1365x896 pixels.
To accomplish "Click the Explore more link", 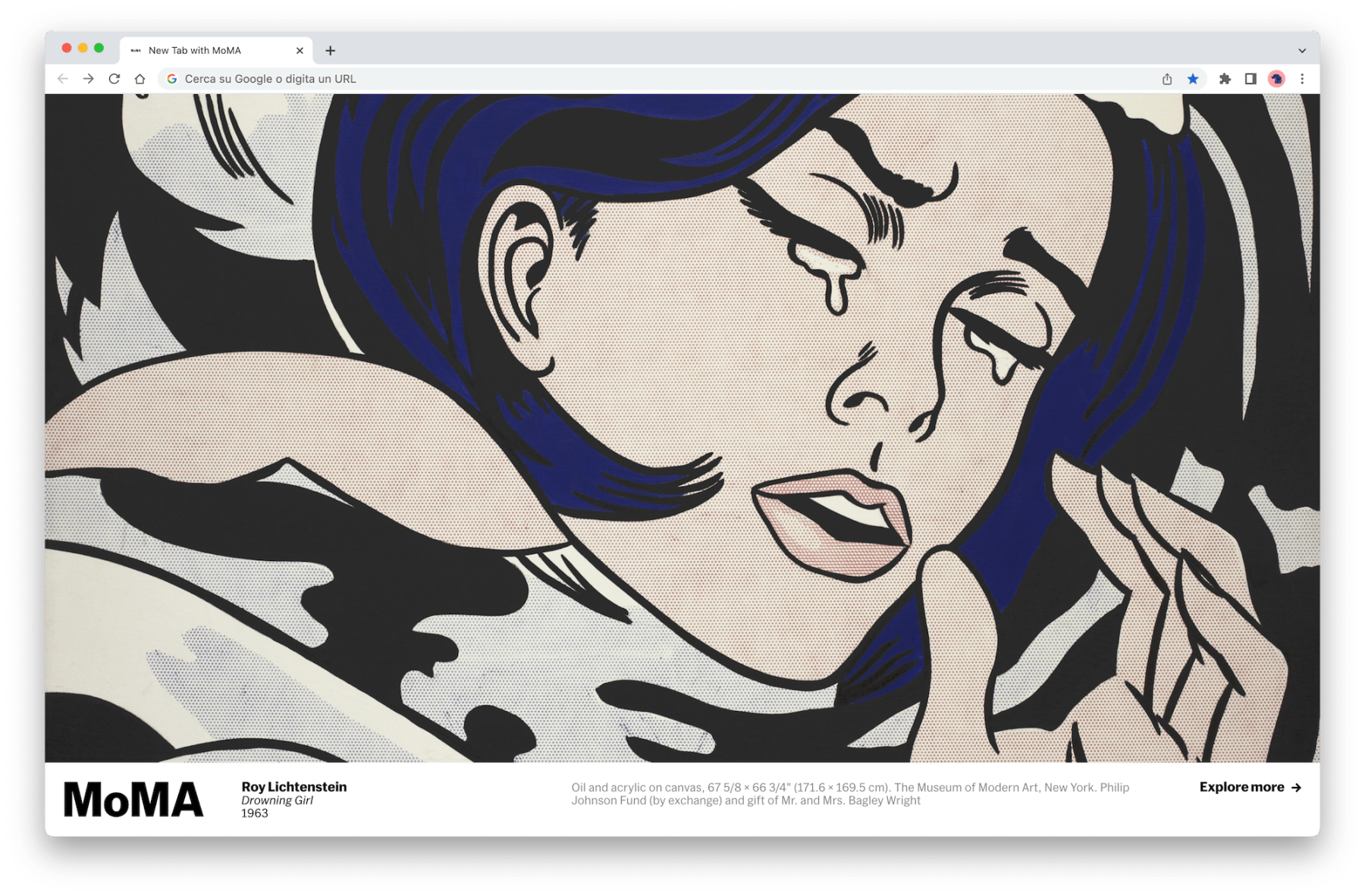I will point(1250,788).
